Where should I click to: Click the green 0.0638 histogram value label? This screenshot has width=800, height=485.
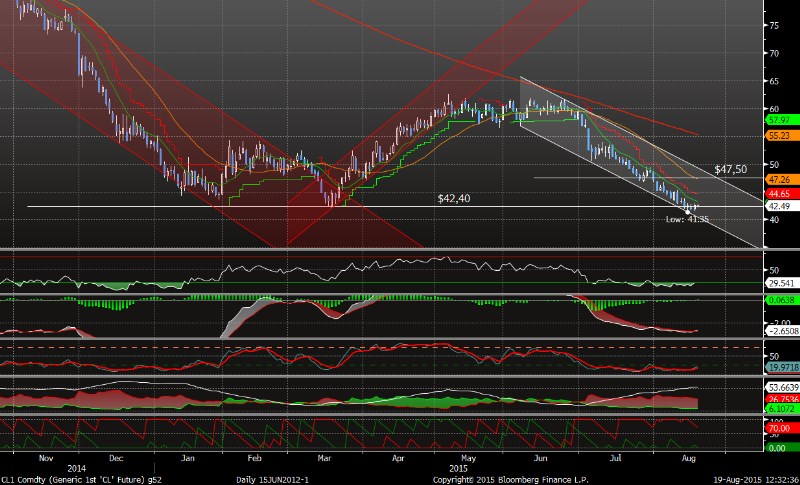[780, 299]
